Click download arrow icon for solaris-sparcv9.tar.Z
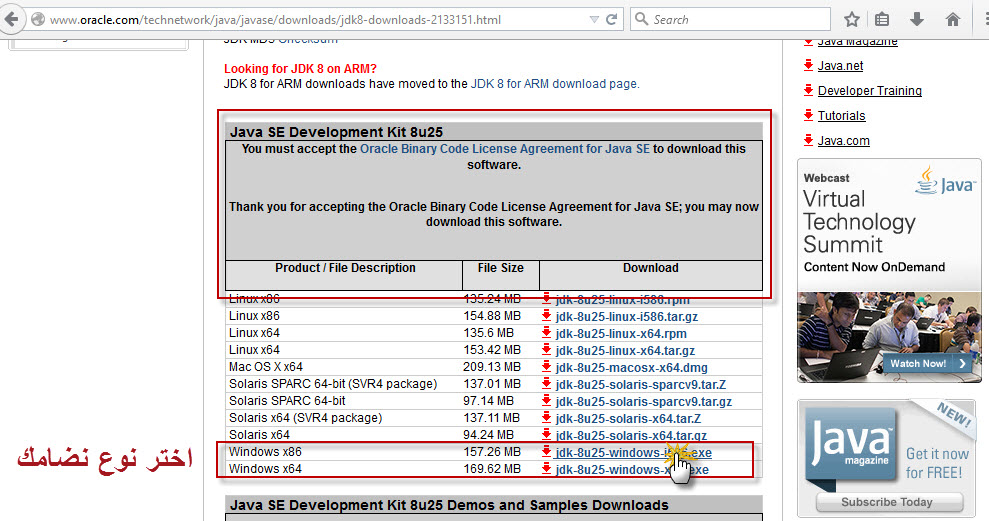989x521 pixels. 546,384
